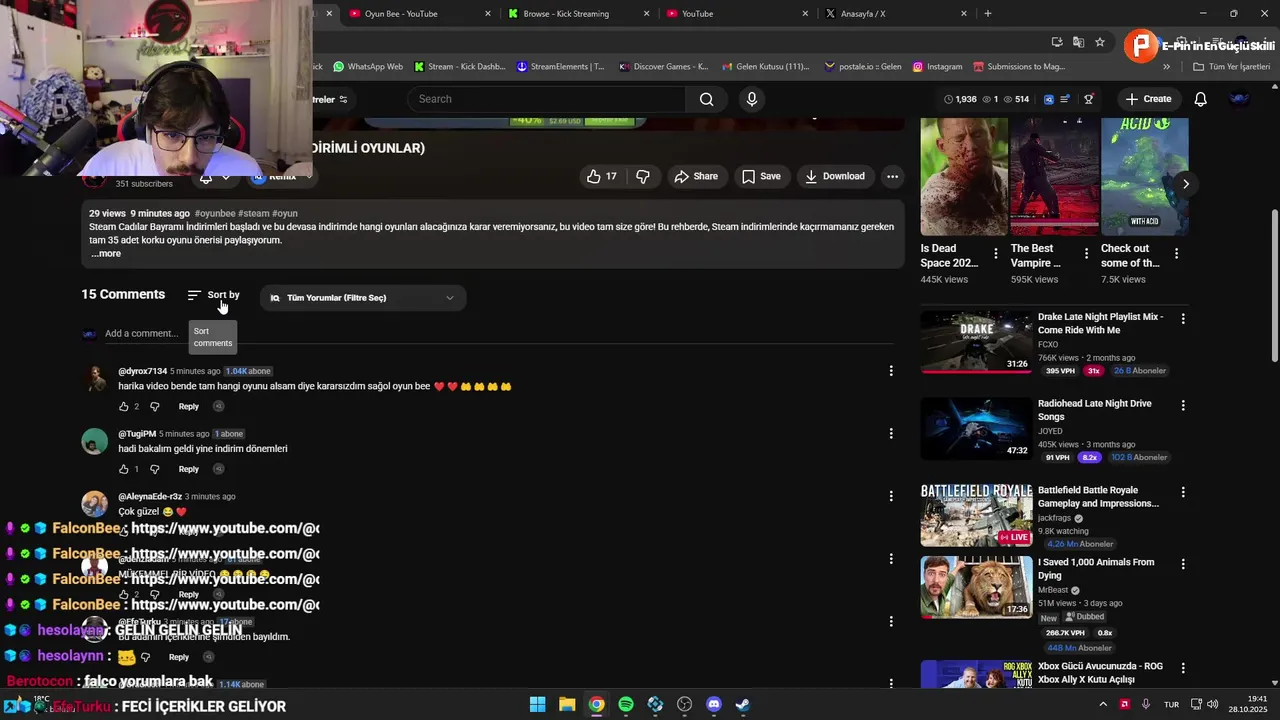Screen dimensions: 1280x720
Task: Open options menu for @dyrox7134's comment
Action: 891,371
